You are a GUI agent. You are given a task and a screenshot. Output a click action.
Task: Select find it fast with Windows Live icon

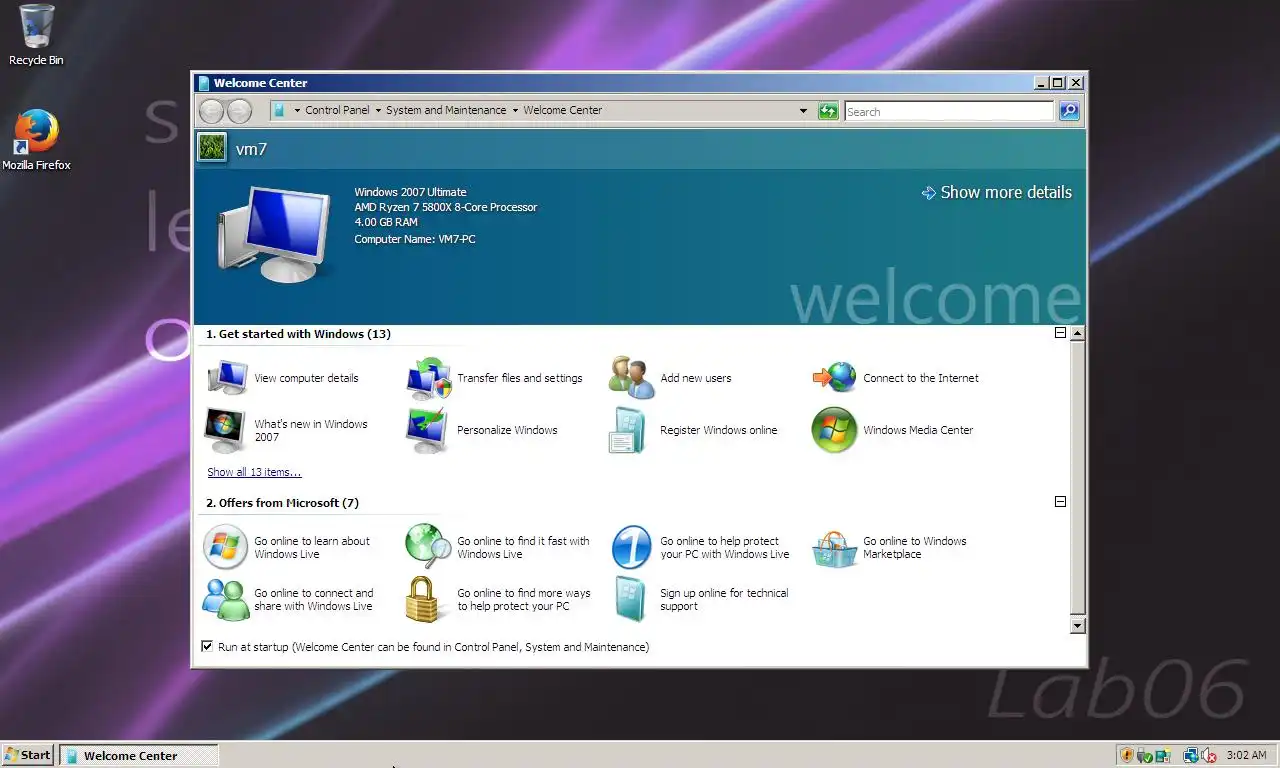click(428, 547)
